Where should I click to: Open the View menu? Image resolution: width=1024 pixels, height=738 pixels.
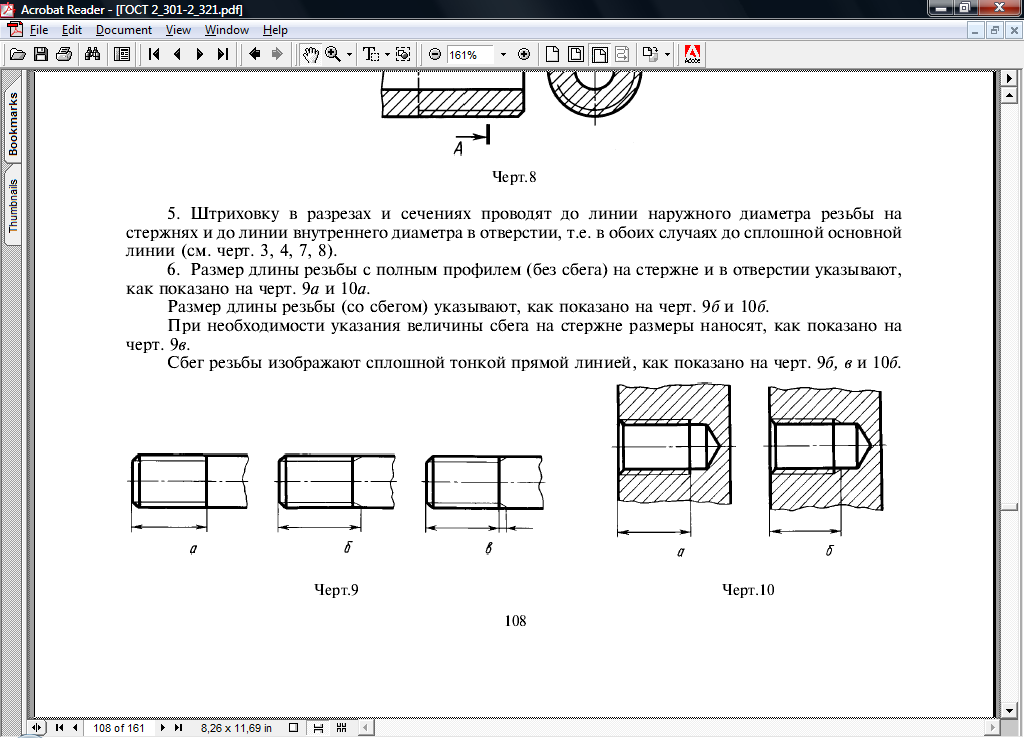[178, 30]
